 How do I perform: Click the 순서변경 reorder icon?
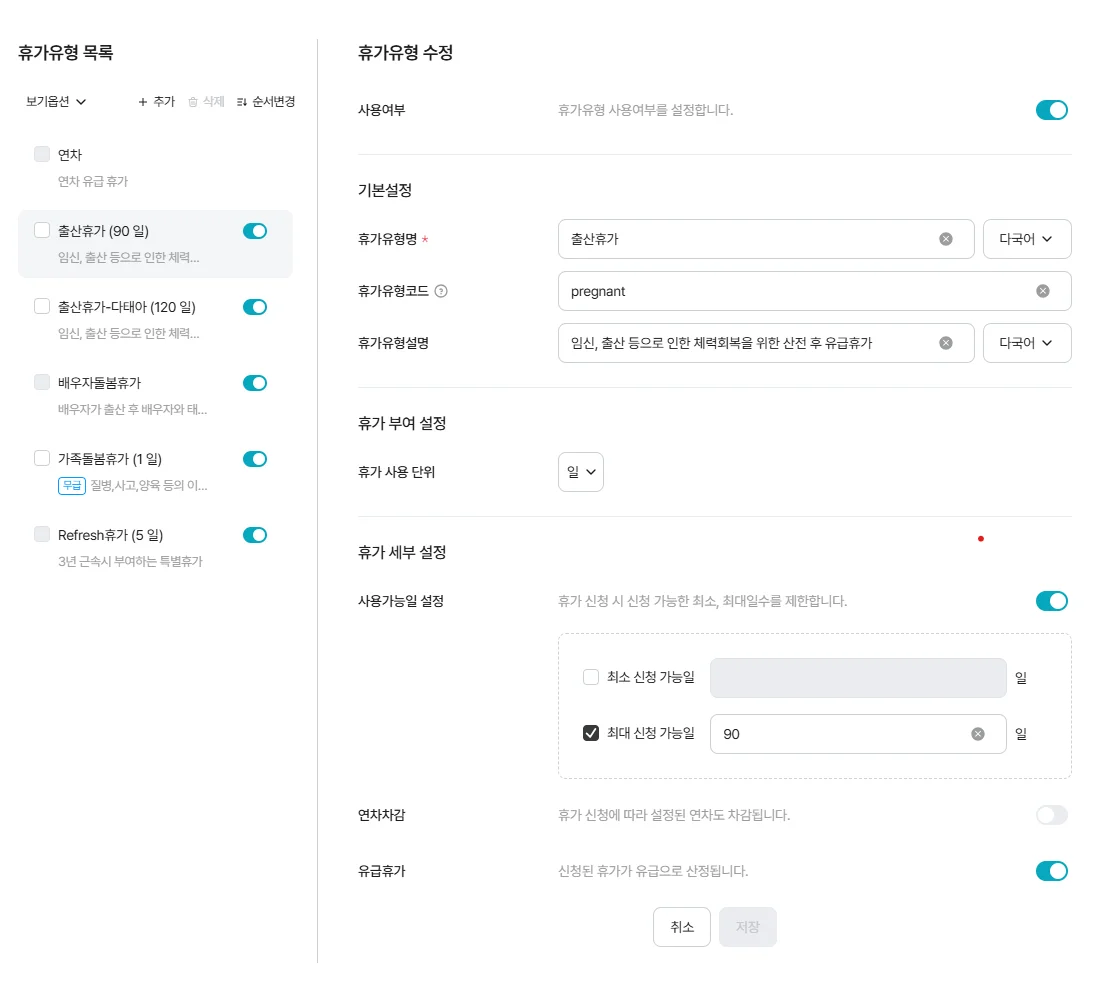pos(242,101)
